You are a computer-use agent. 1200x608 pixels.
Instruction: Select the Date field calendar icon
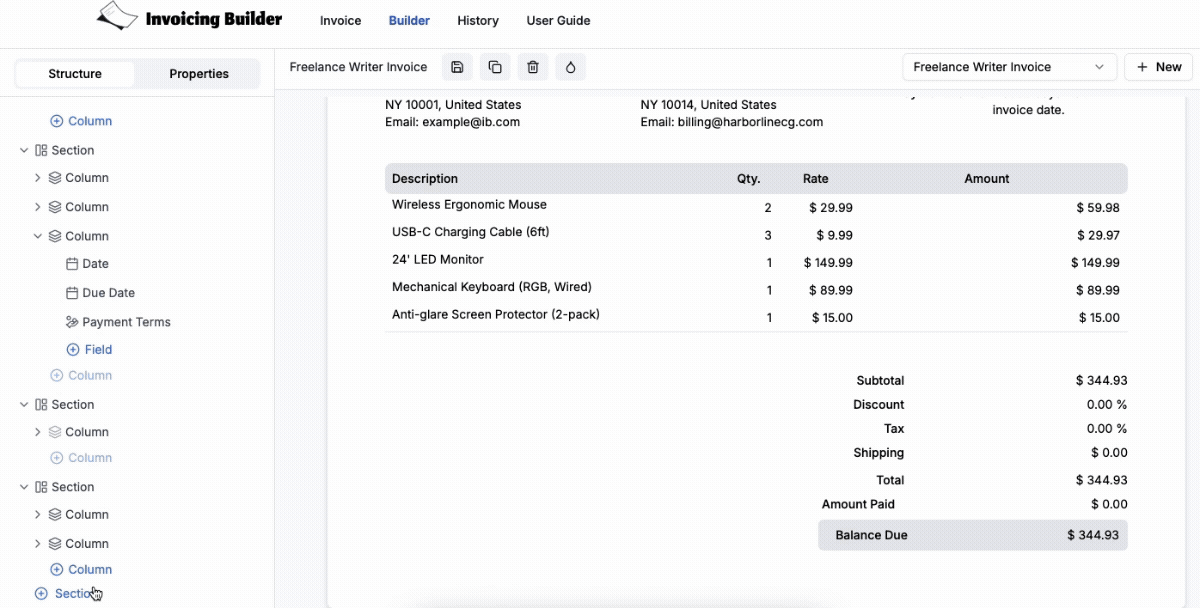[72, 264]
